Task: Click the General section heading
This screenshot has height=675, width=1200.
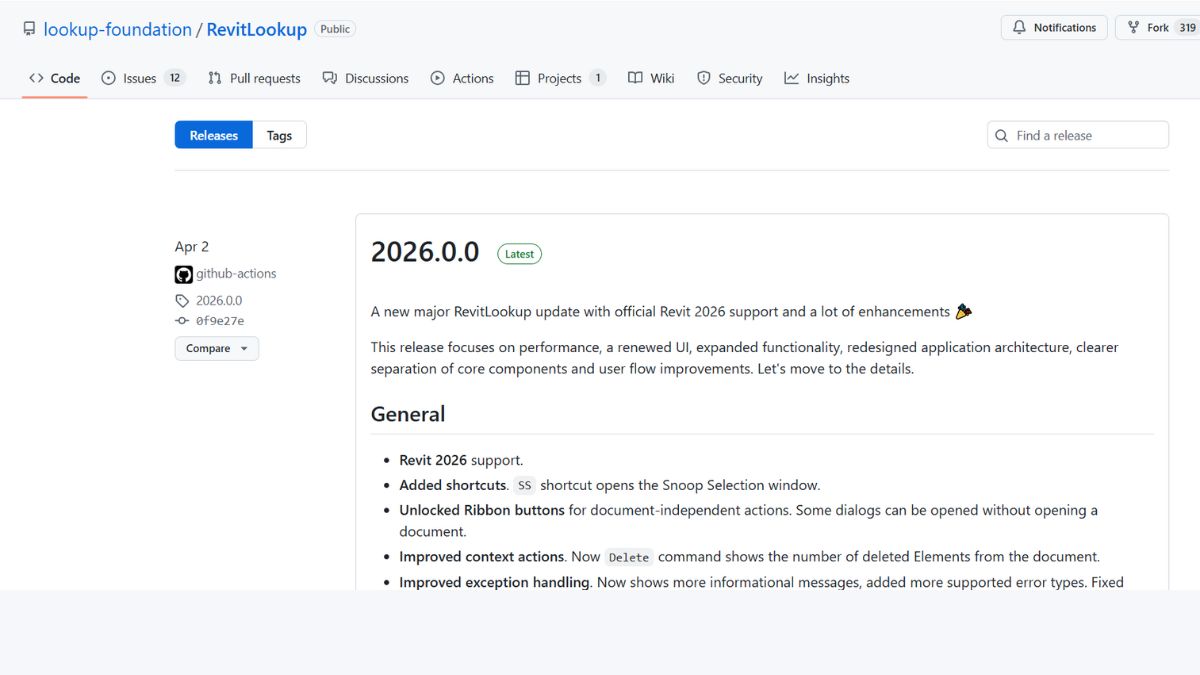Action: (x=408, y=414)
